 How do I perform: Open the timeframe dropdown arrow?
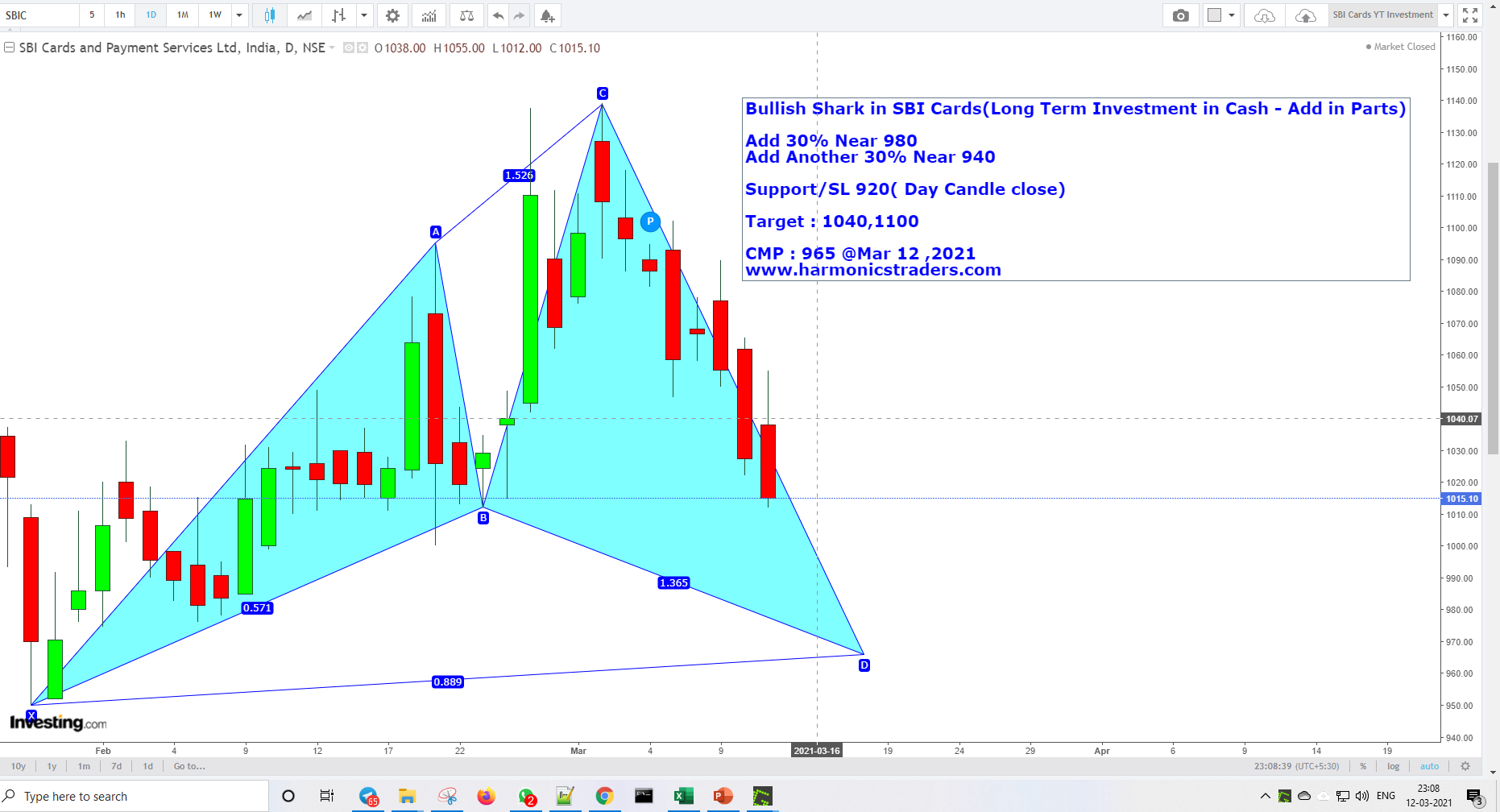tap(238, 15)
